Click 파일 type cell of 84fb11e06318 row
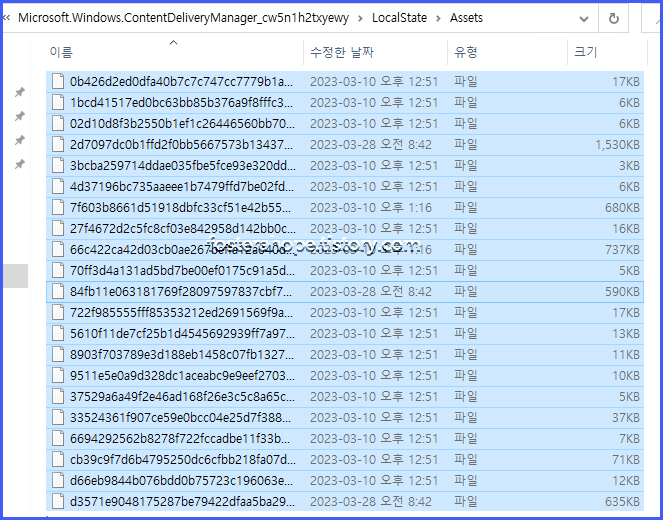The width and height of the screenshot is (663, 520). tap(466, 292)
